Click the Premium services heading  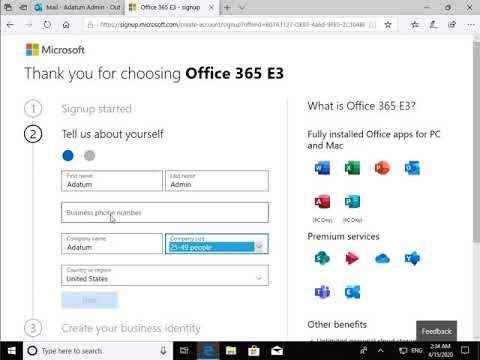343,236
